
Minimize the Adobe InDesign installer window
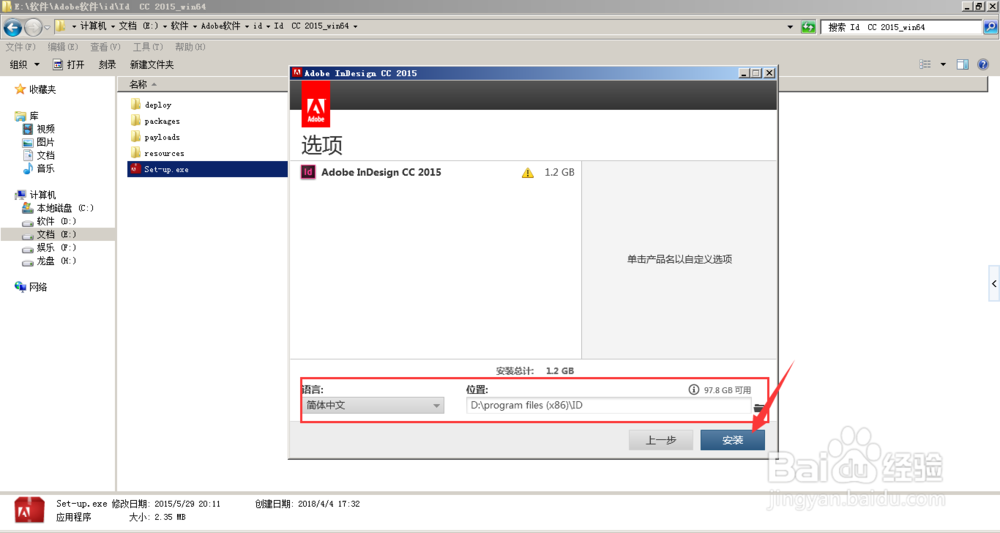coord(744,73)
